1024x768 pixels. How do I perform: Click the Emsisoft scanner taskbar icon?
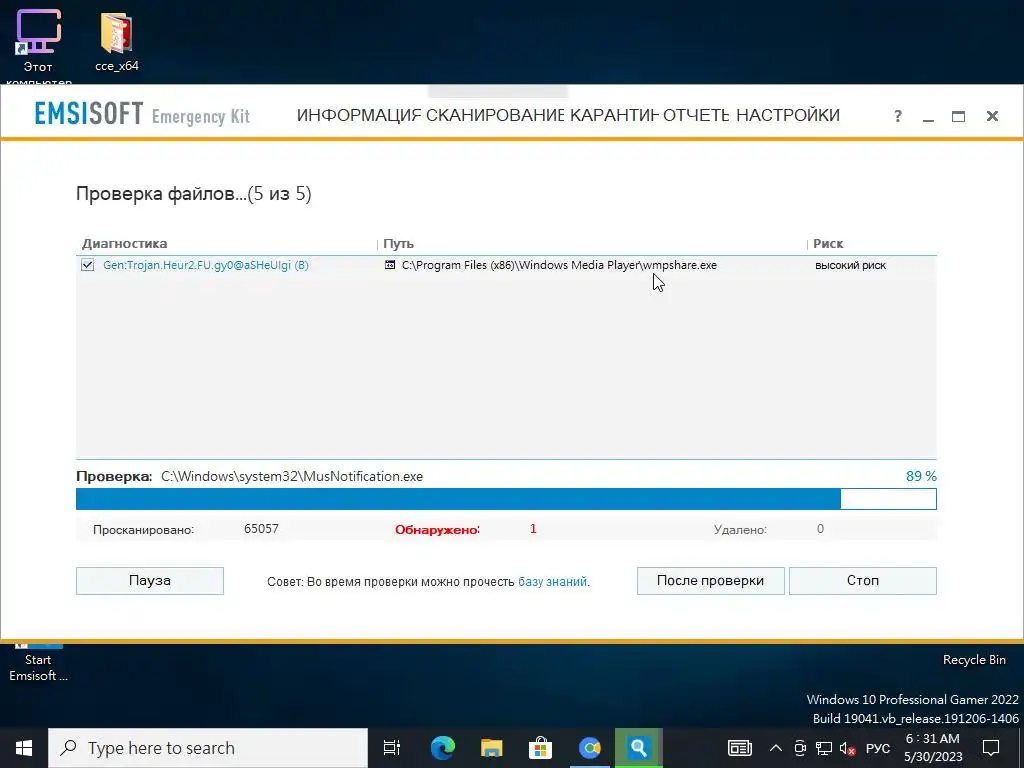tap(639, 748)
